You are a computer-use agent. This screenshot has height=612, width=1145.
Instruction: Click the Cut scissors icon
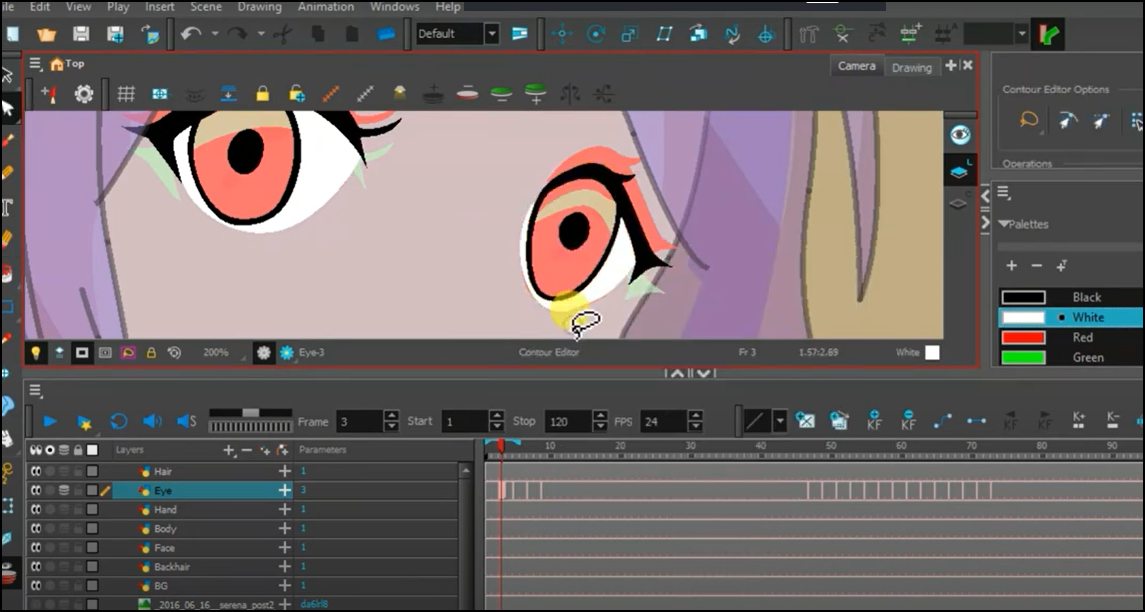[283, 34]
